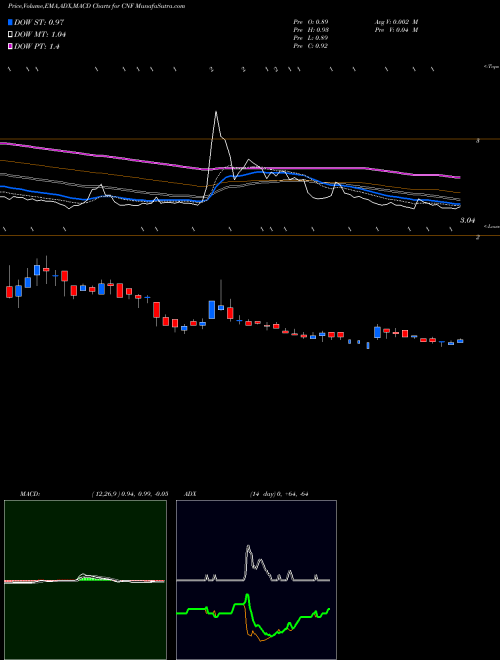Select the 'DOW MT: 1.04' legend label
500x660 pixels.
[x=40, y=35]
